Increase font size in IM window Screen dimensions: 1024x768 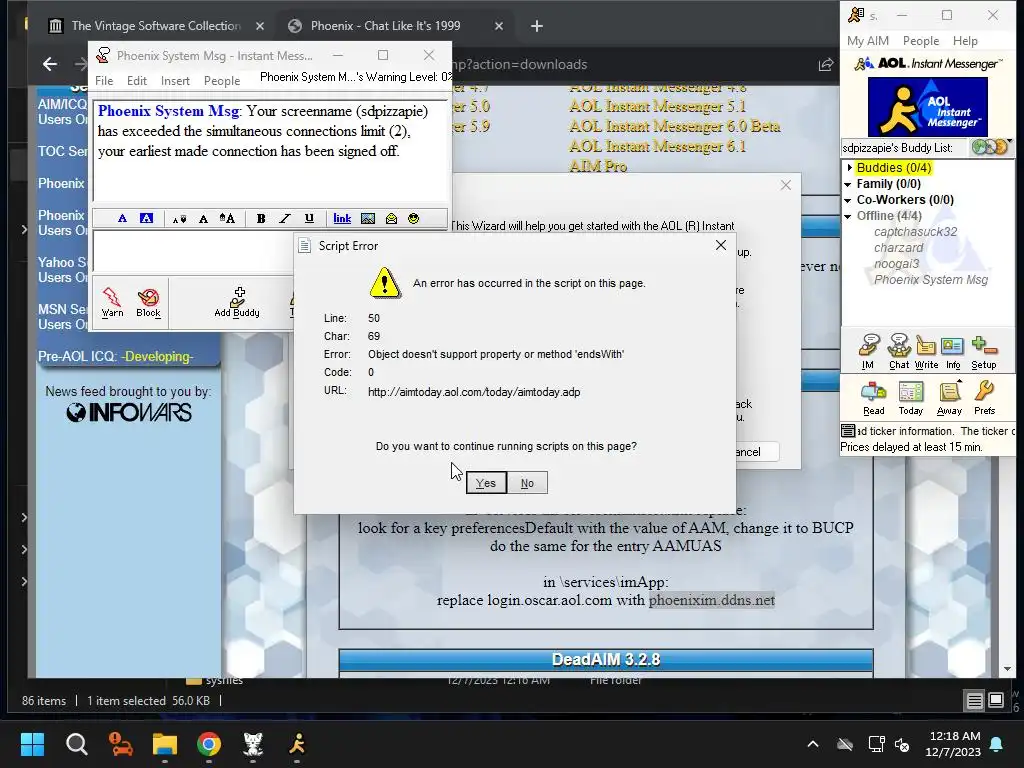click(x=227, y=219)
